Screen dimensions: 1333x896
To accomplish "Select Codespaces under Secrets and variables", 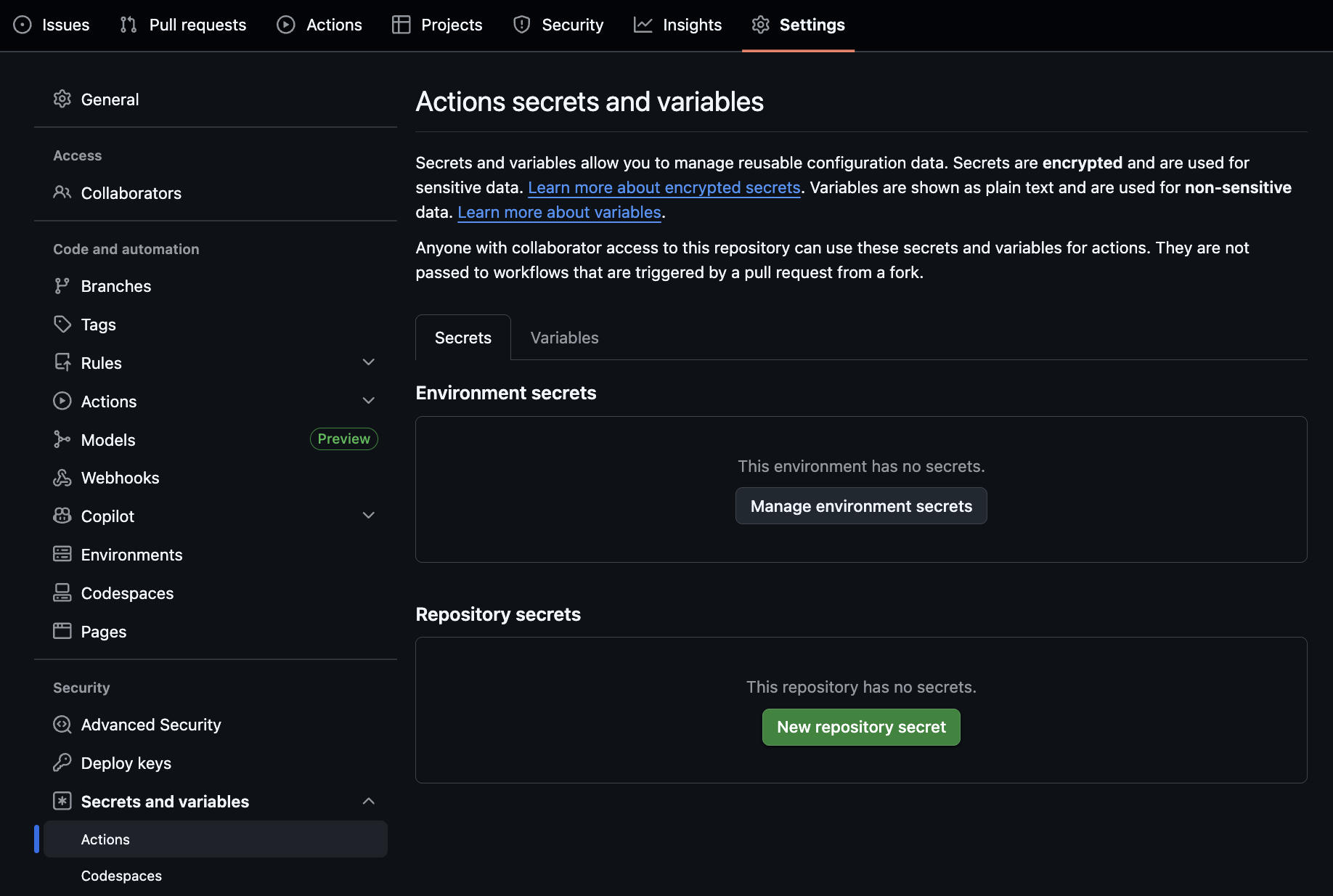I will [121, 876].
